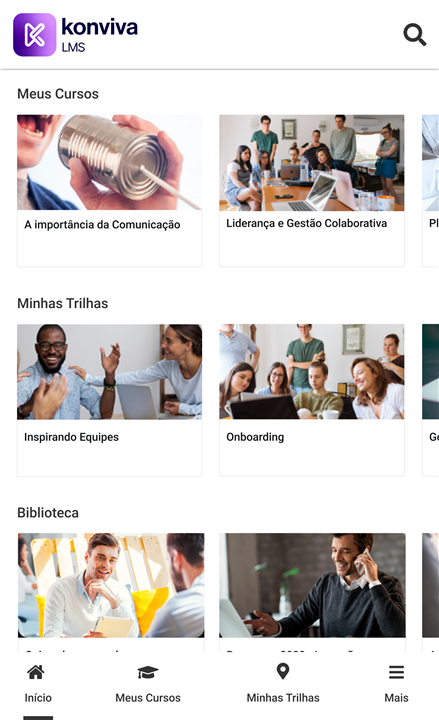439x720 pixels.
Task: Click the Onboarding trail title
Action: point(255,437)
